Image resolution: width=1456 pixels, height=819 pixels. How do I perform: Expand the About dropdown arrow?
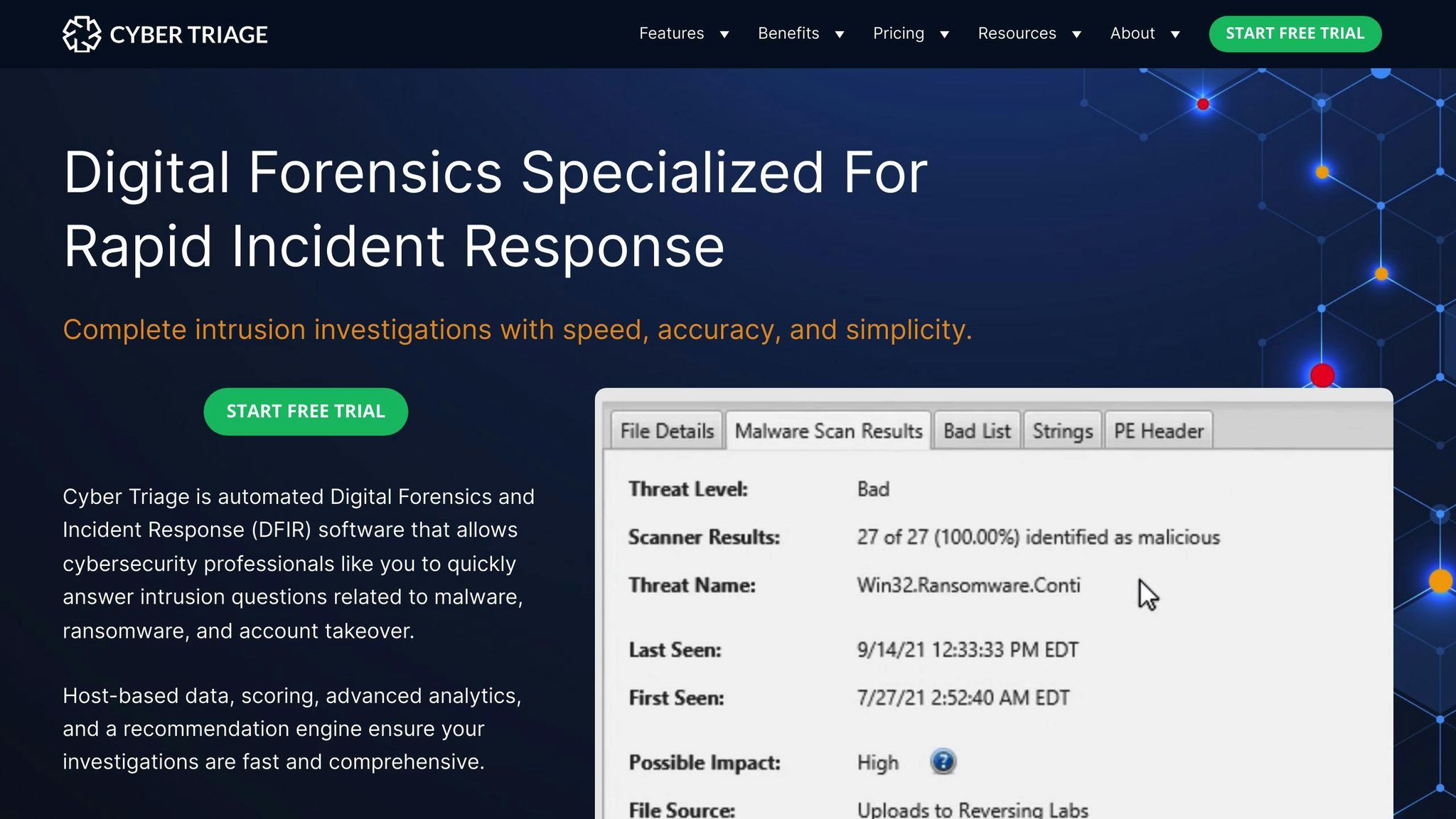tap(1175, 34)
